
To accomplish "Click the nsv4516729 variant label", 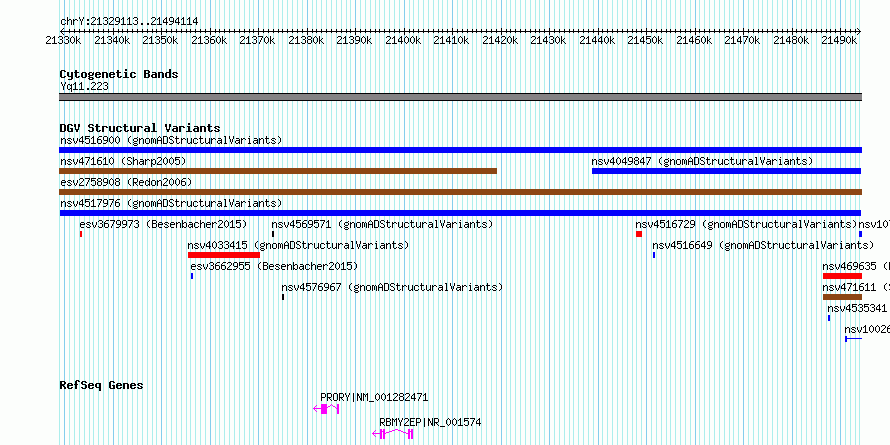I will coord(746,224).
